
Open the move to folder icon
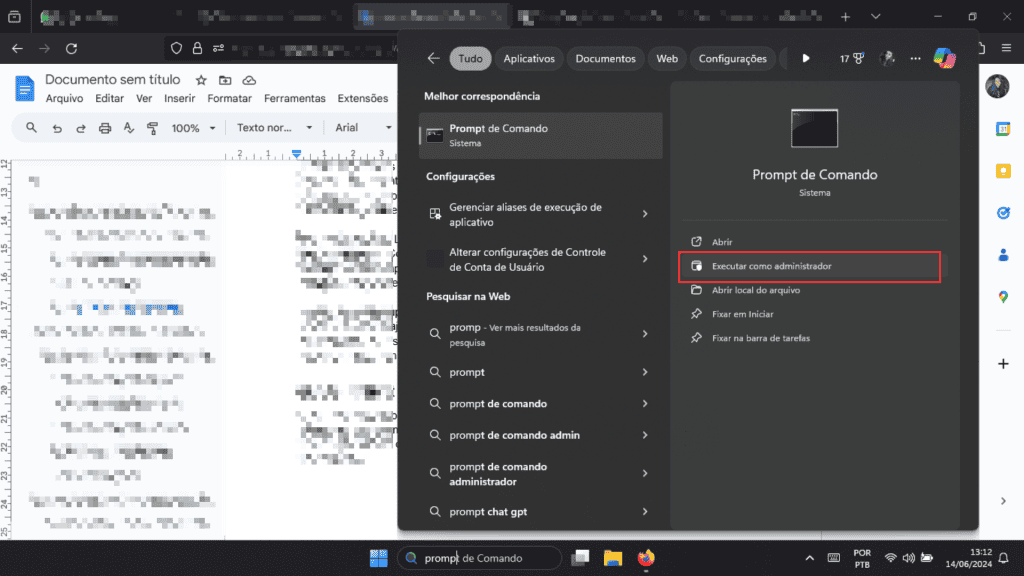(x=225, y=80)
